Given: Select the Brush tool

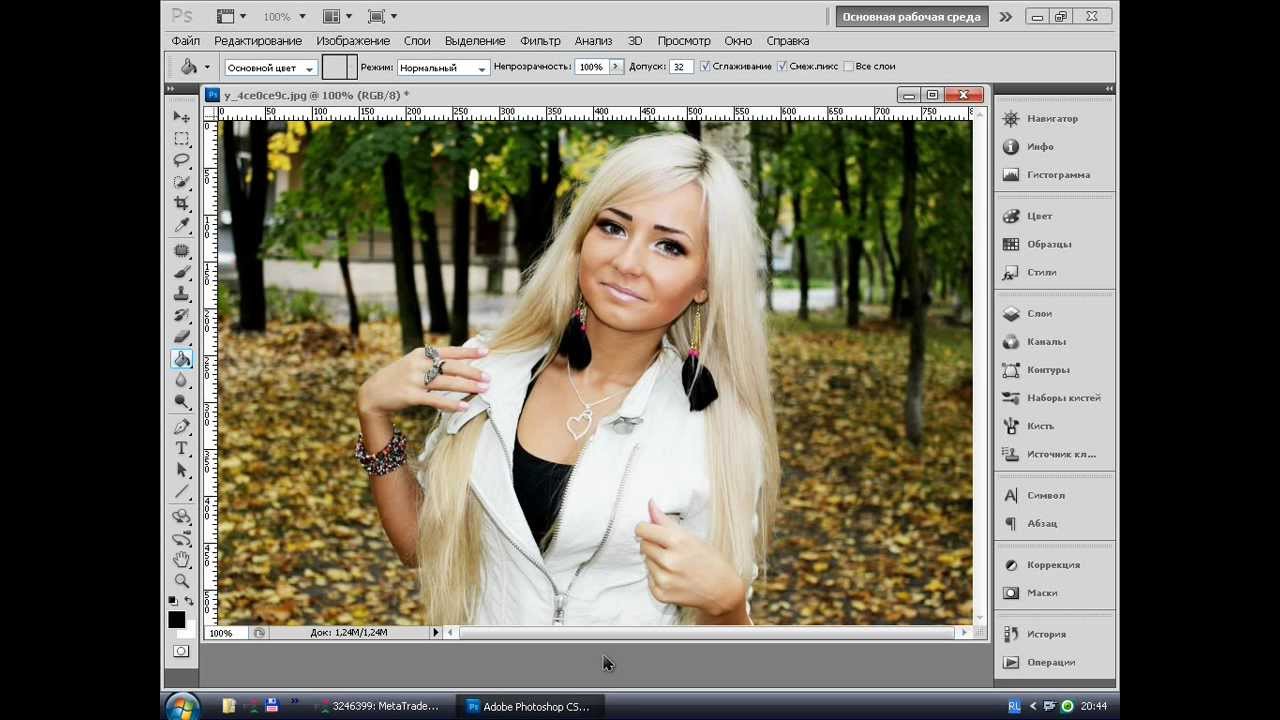Looking at the screenshot, I should click(181, 272).
